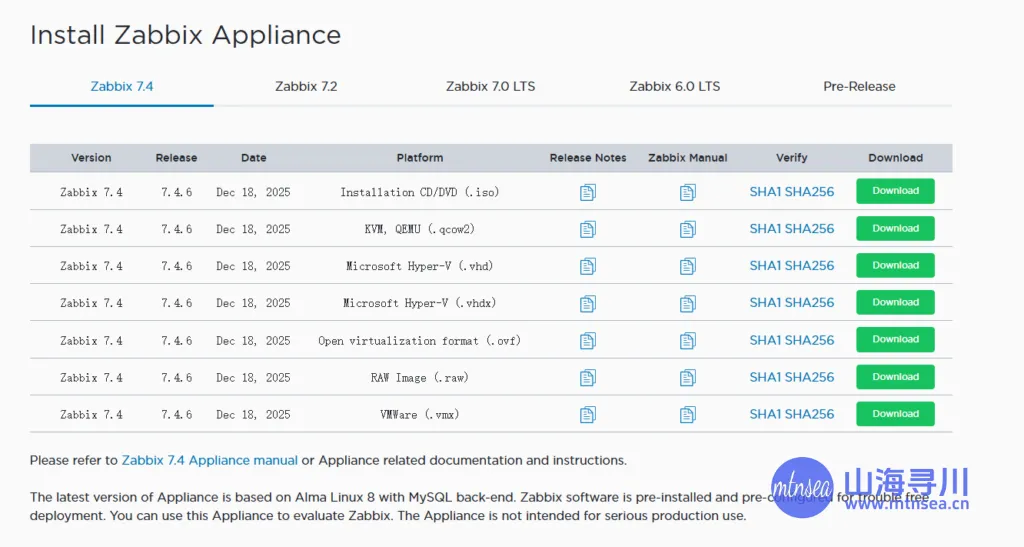
Task: Download the Microsoft Hyper-V (.vhd) appliance
Action: click(x=895, y=266)
